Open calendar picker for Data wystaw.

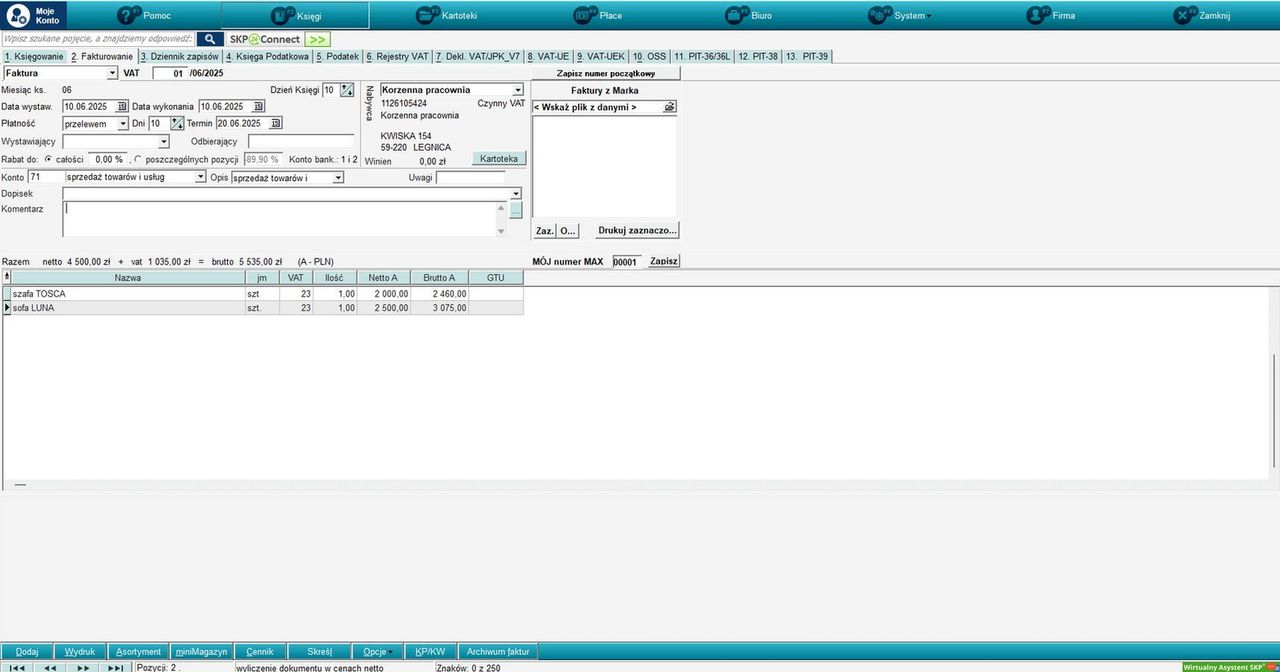coord(122,106)
